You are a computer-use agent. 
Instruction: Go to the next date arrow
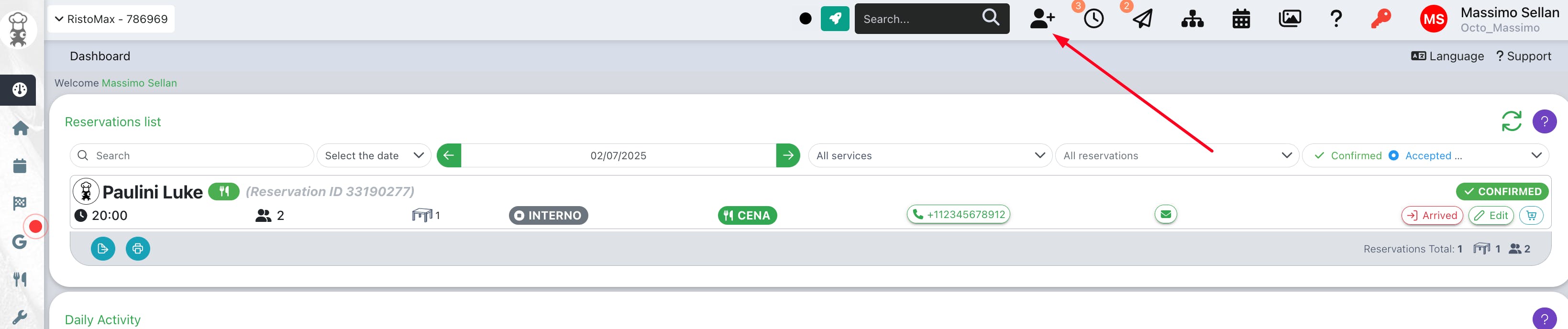[788, 156]
